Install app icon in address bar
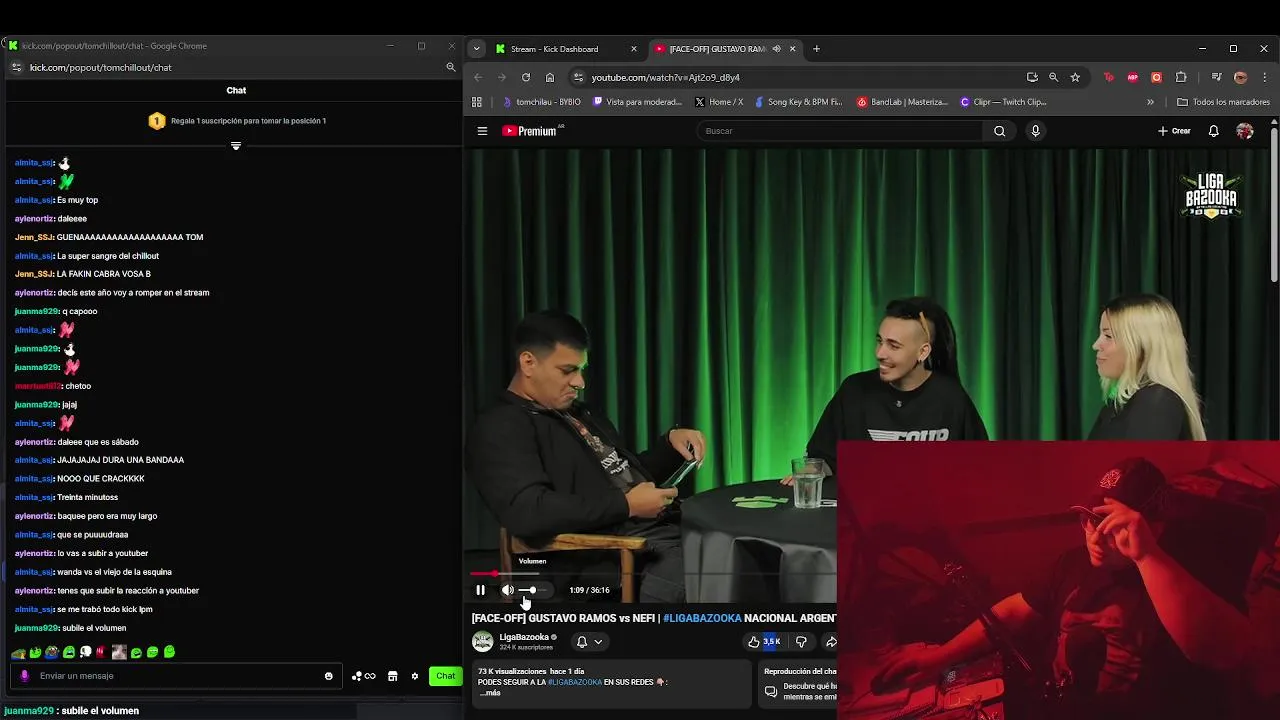 coord(1032,77)
